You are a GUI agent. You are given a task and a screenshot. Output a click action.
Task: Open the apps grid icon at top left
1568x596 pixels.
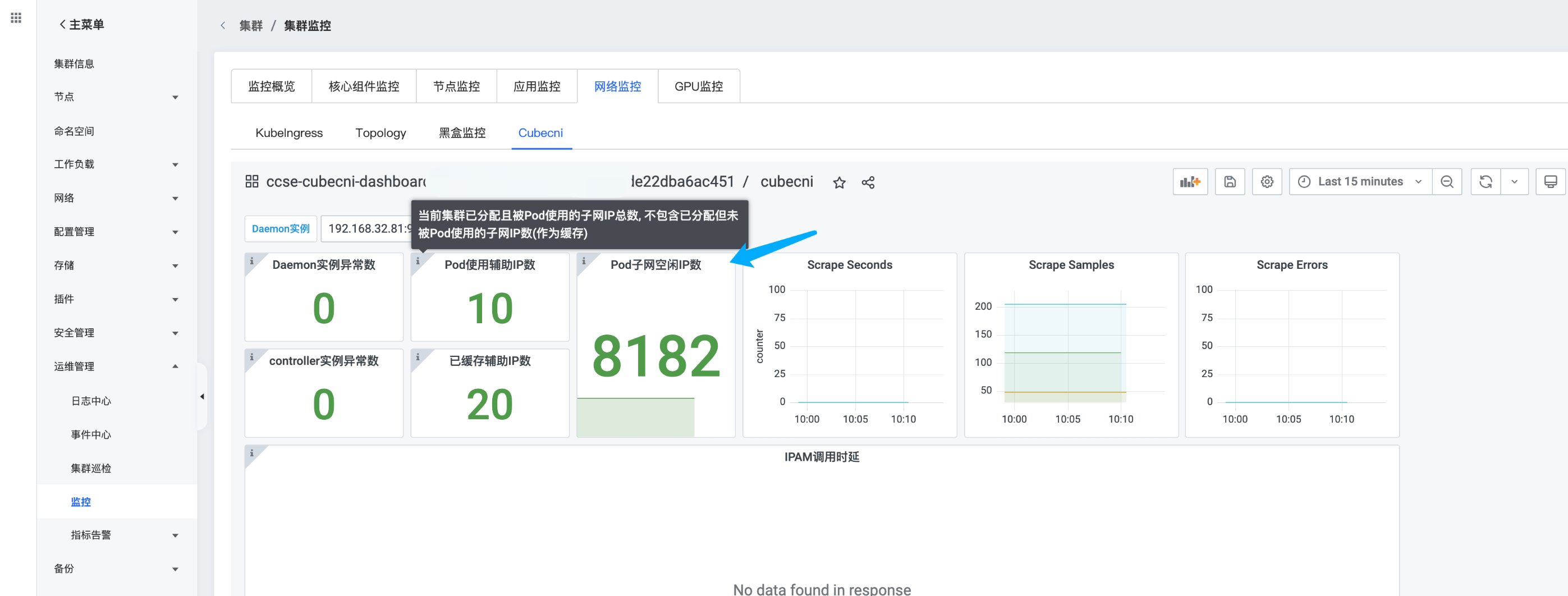coord(16,19)
